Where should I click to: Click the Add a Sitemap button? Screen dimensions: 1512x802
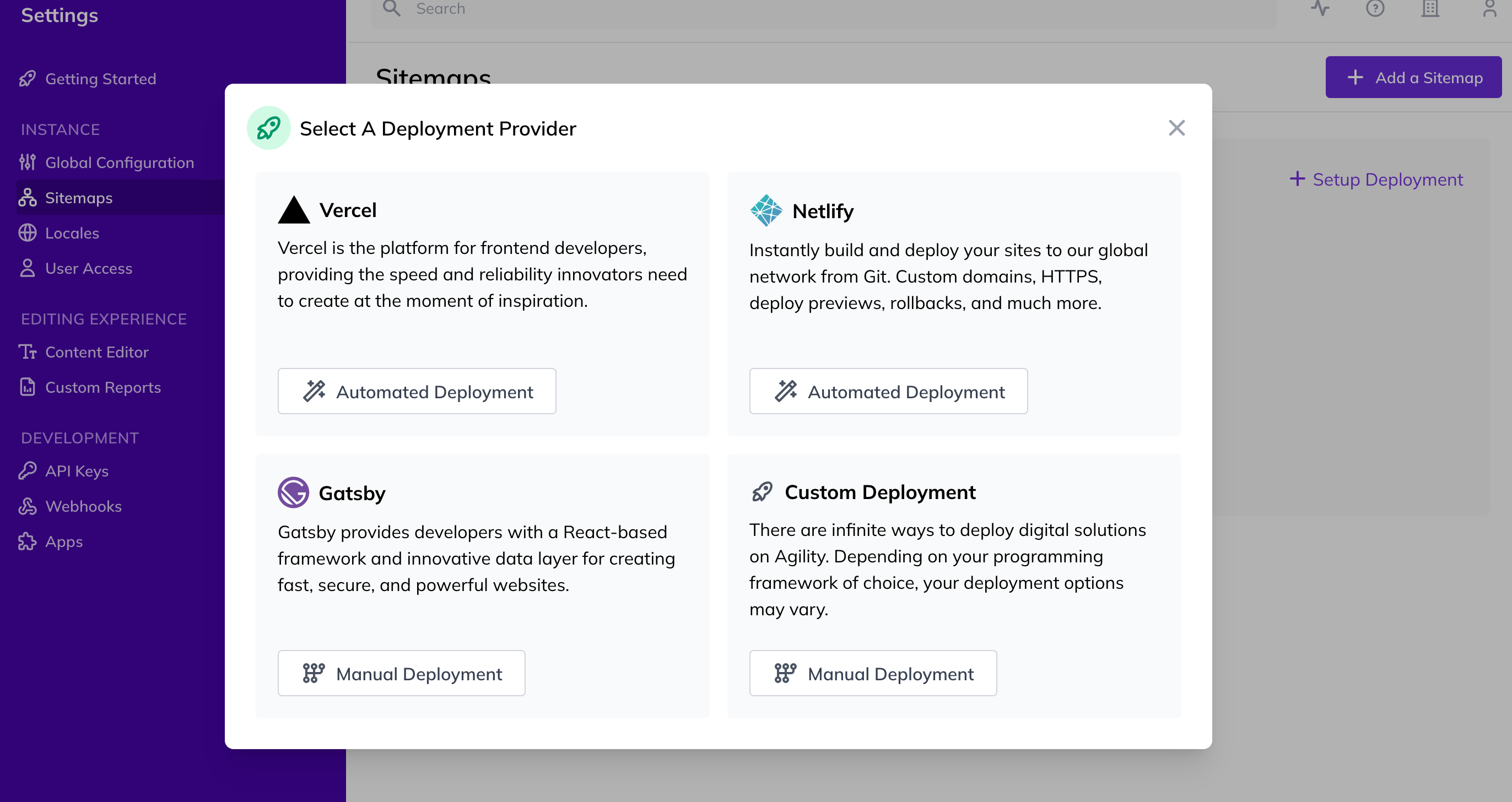(1413, 78)
